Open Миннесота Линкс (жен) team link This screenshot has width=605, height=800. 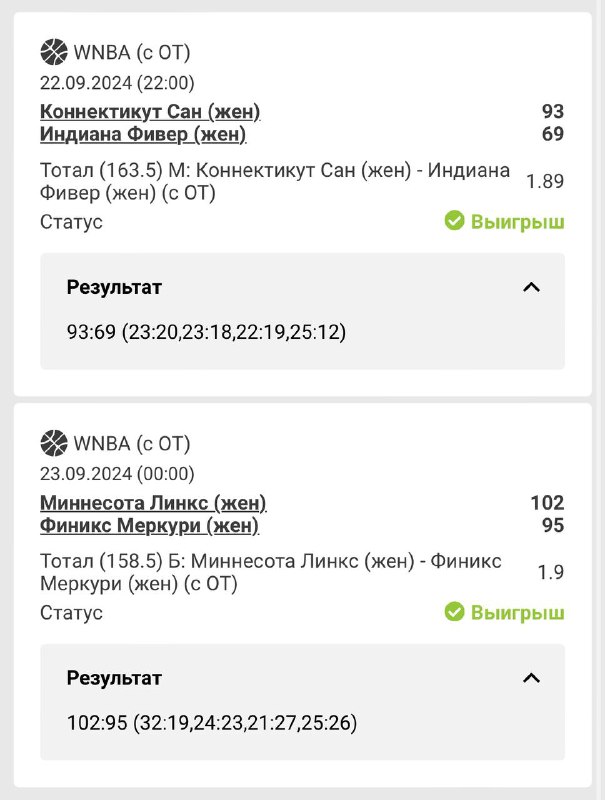pyautogui.click(x=153, y=502)
